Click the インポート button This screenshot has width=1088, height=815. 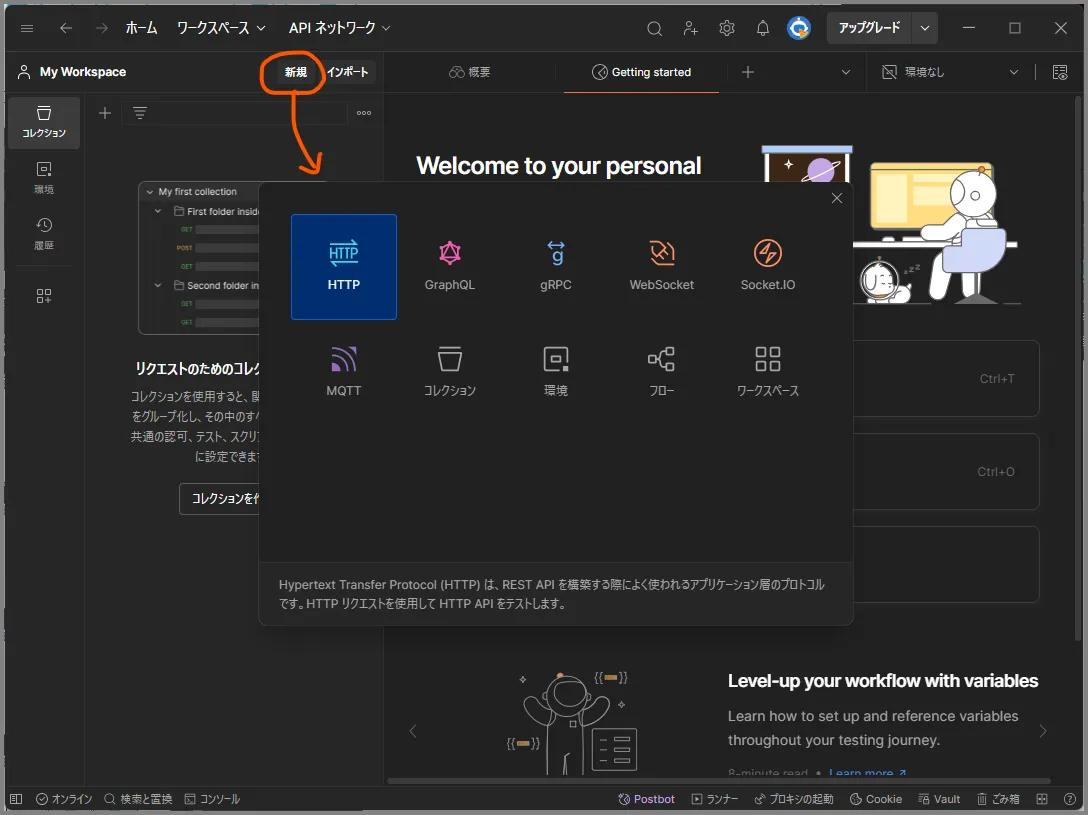click(347, 72)
